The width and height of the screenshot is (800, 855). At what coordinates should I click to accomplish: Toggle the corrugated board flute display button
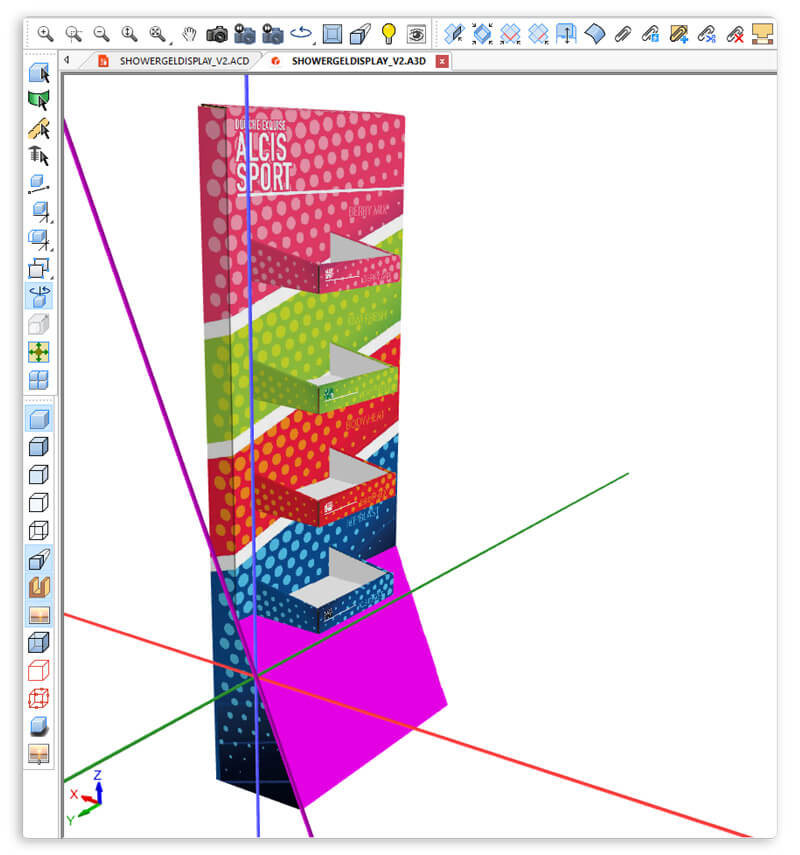coord(39,586)
